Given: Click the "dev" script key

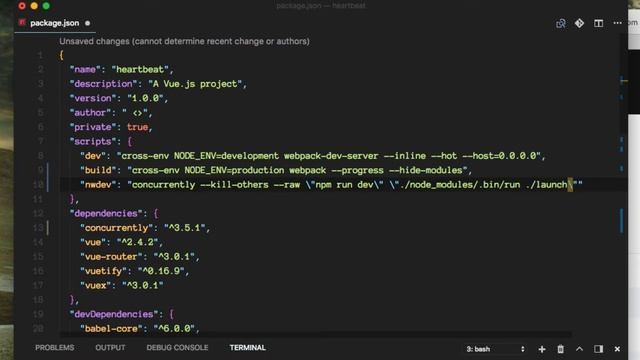Looking at the screenshot, I should click(93, 156).
